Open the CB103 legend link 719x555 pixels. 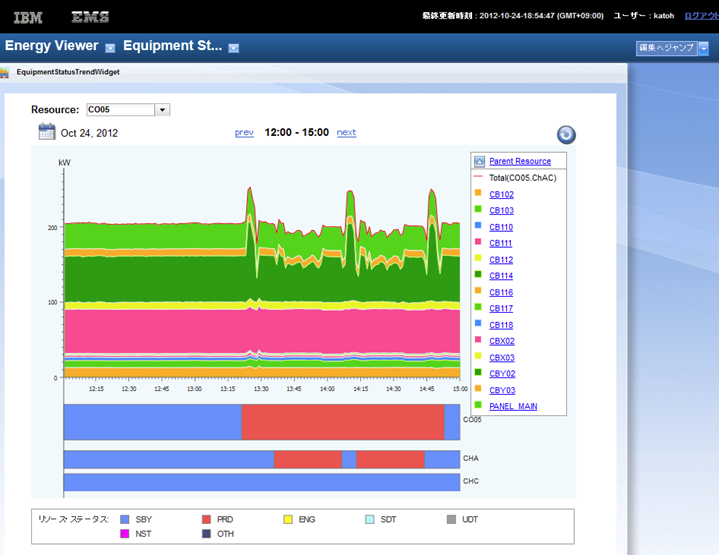coord(501,211)
